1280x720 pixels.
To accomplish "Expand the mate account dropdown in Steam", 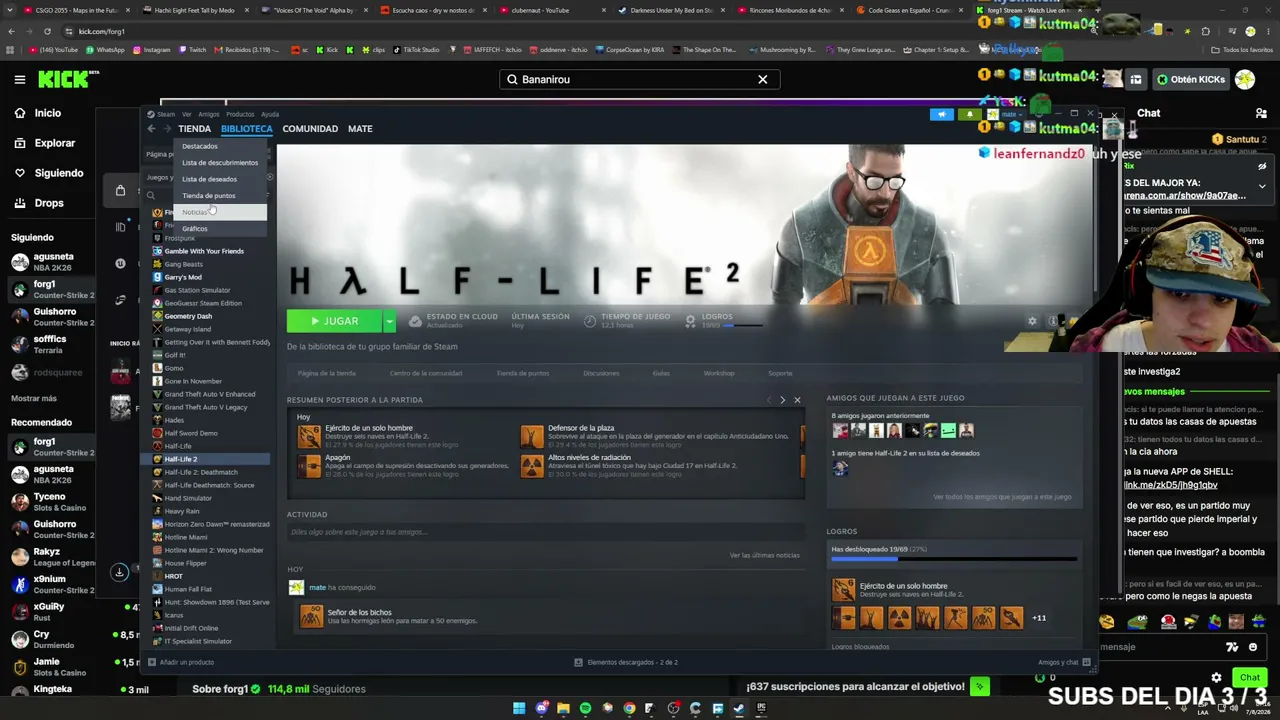I will 1010,114.
